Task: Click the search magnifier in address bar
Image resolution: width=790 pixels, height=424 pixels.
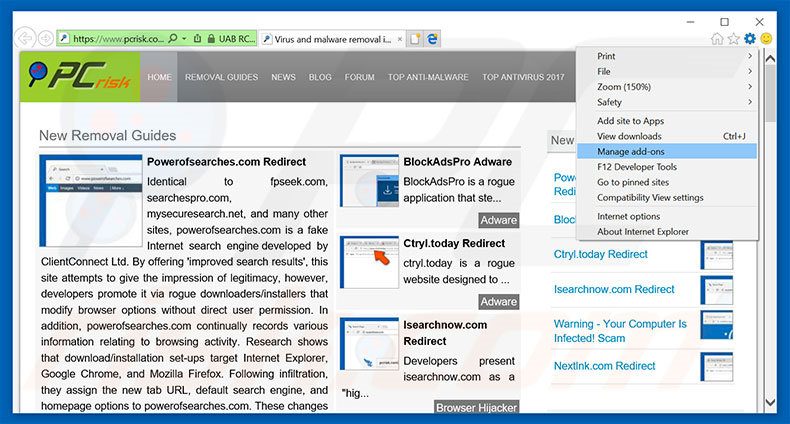Action: pyautogui.click(x=173, y=38)
